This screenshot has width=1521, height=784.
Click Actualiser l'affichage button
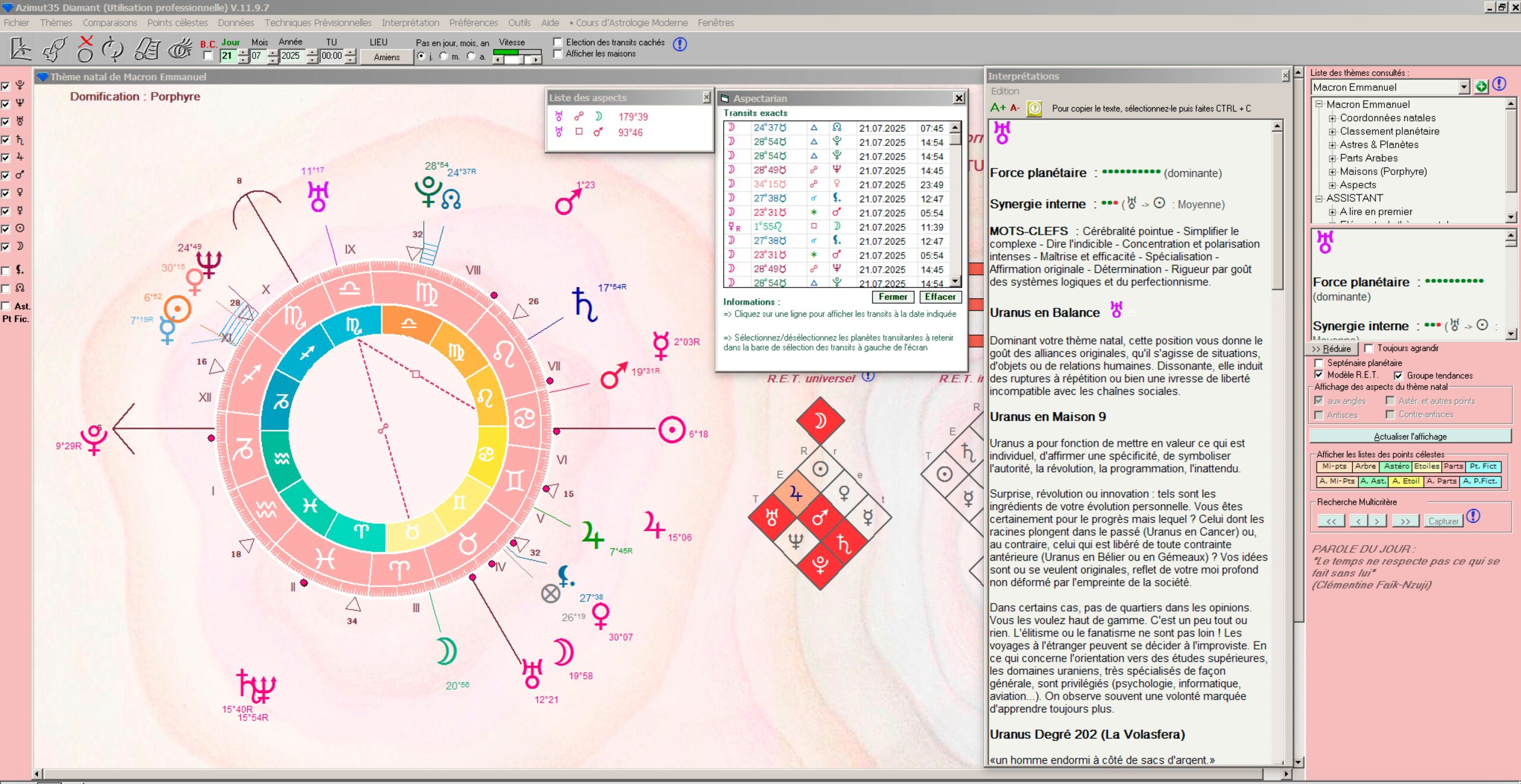click(1410, 437)
